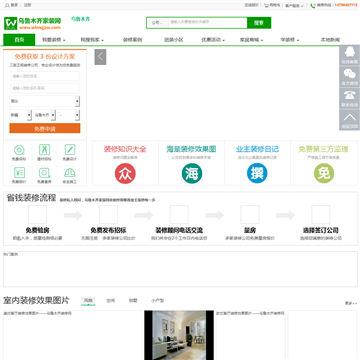The width and height of the screenshot is (360, 360).
Task: Open the shopping cart icon in top bar
Action: coord(266,5)
